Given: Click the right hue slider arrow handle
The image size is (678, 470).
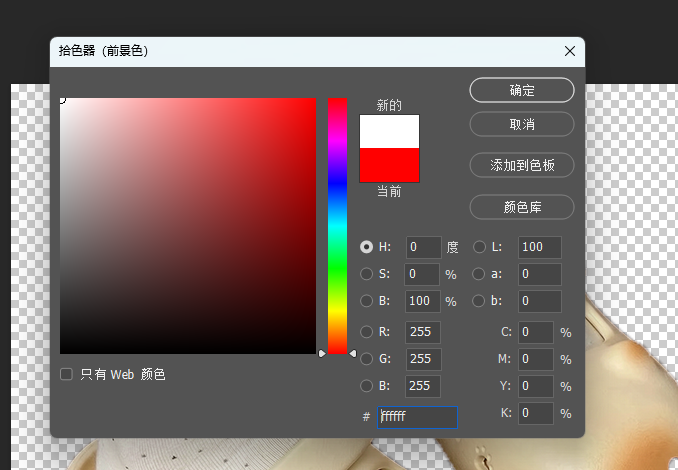Looking at the screenshot, I should coord(353,354).
